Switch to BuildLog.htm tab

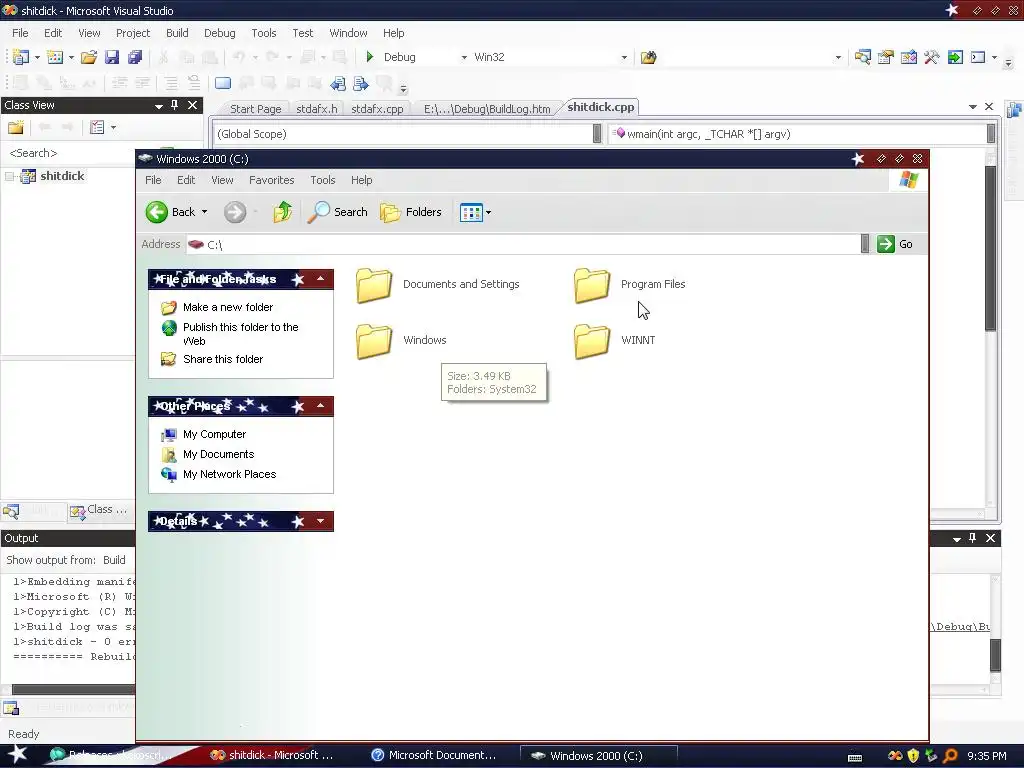[x=487, y=109]
